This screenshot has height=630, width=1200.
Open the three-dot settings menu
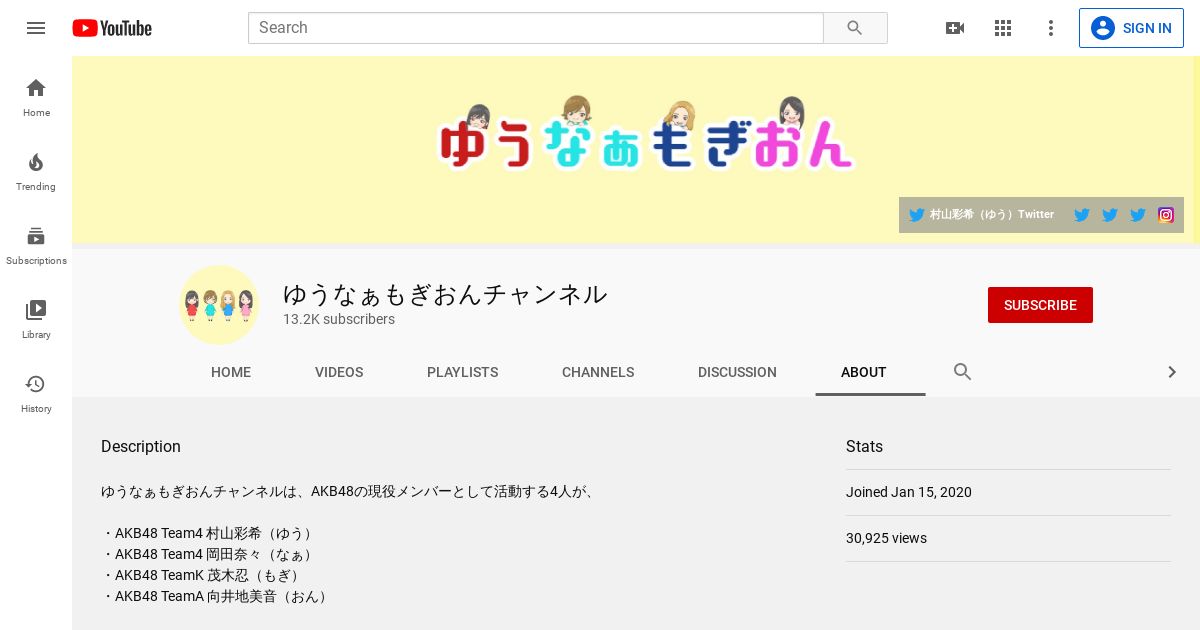[1051, 28]
